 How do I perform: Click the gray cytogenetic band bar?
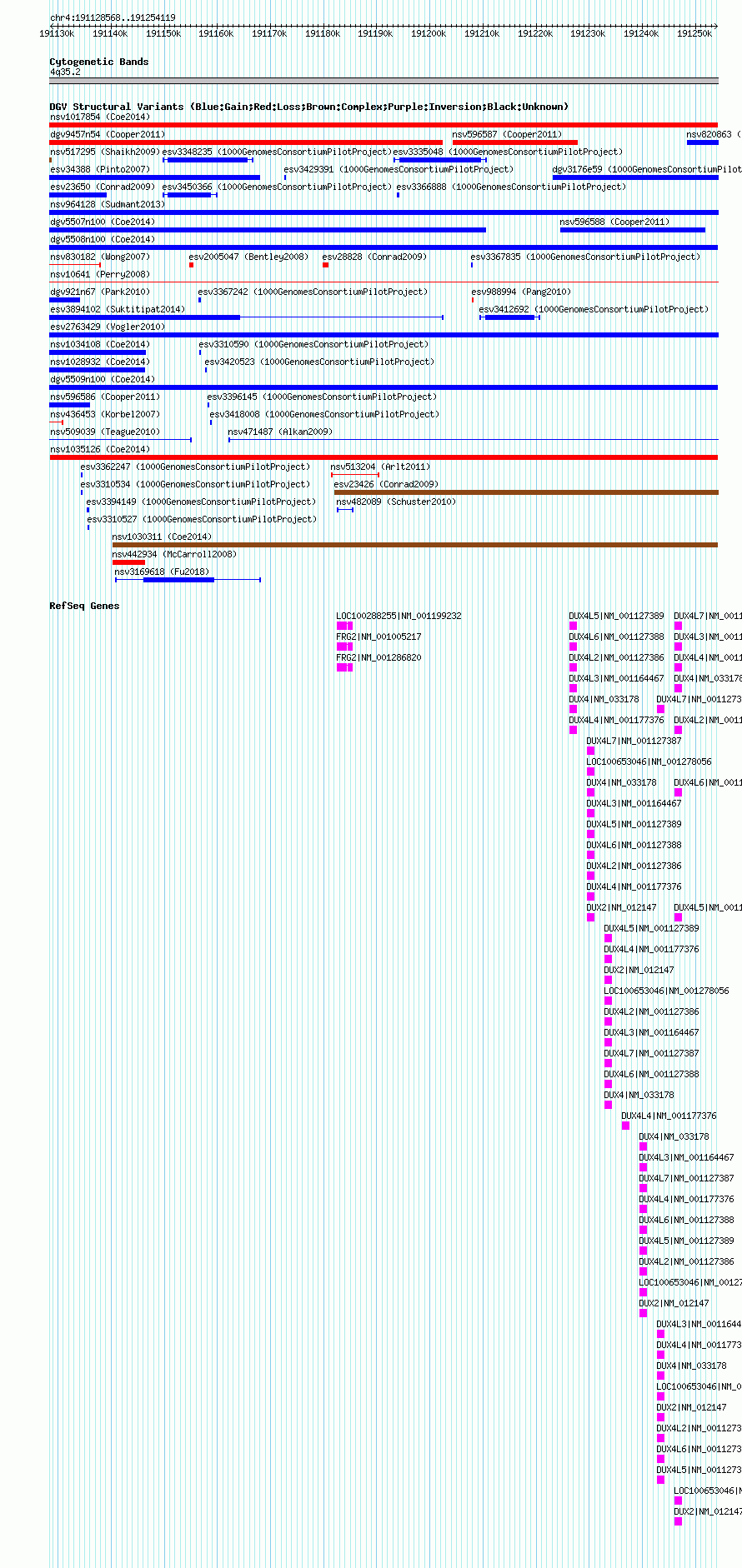tap(384, 81)
